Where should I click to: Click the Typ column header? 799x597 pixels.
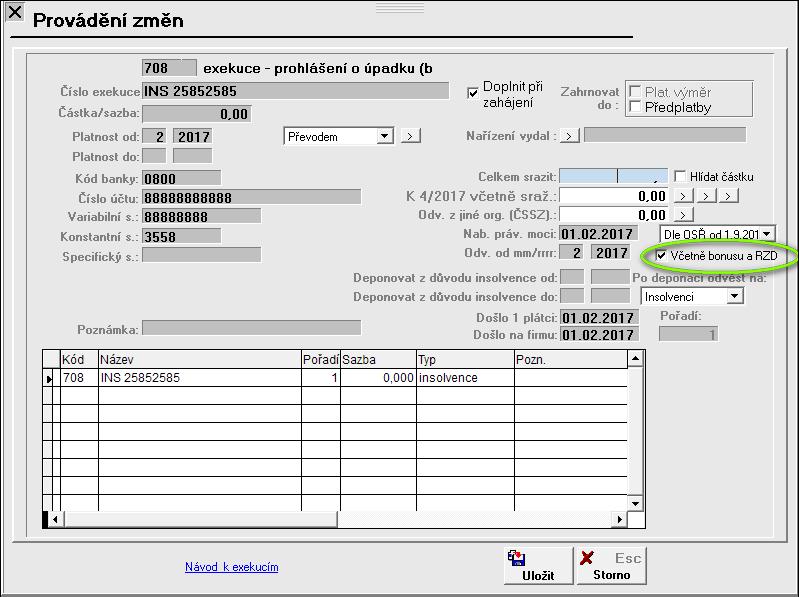coord(465,359)
